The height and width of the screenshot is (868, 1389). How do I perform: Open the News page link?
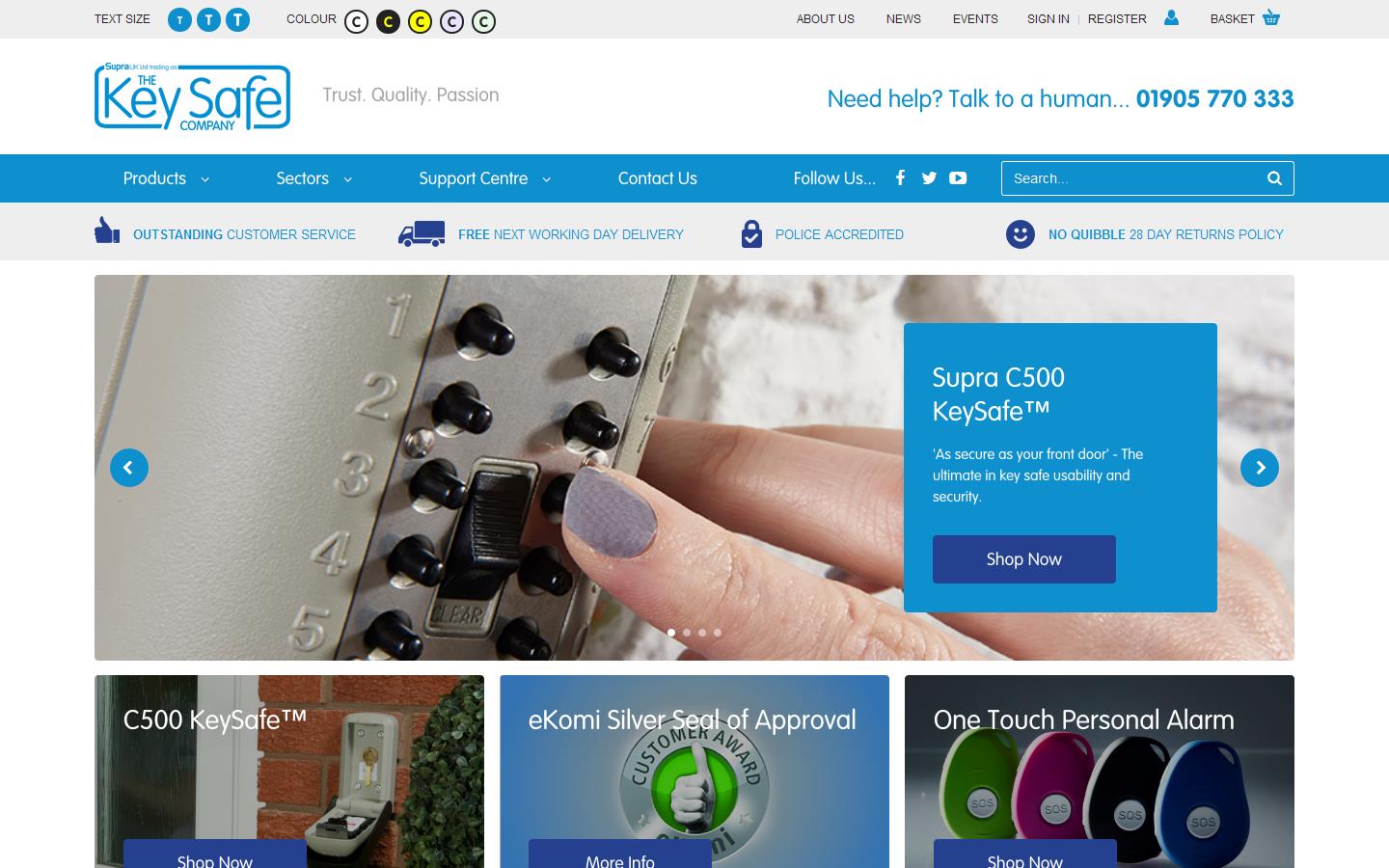click(904, 18)
